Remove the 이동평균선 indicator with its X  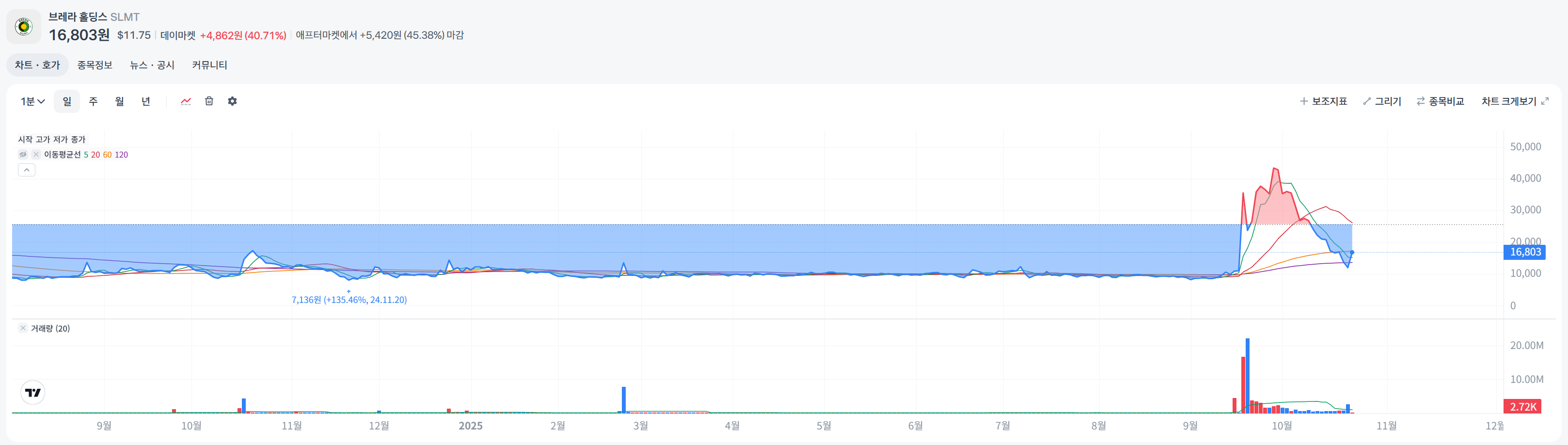(x=36, y=155)
